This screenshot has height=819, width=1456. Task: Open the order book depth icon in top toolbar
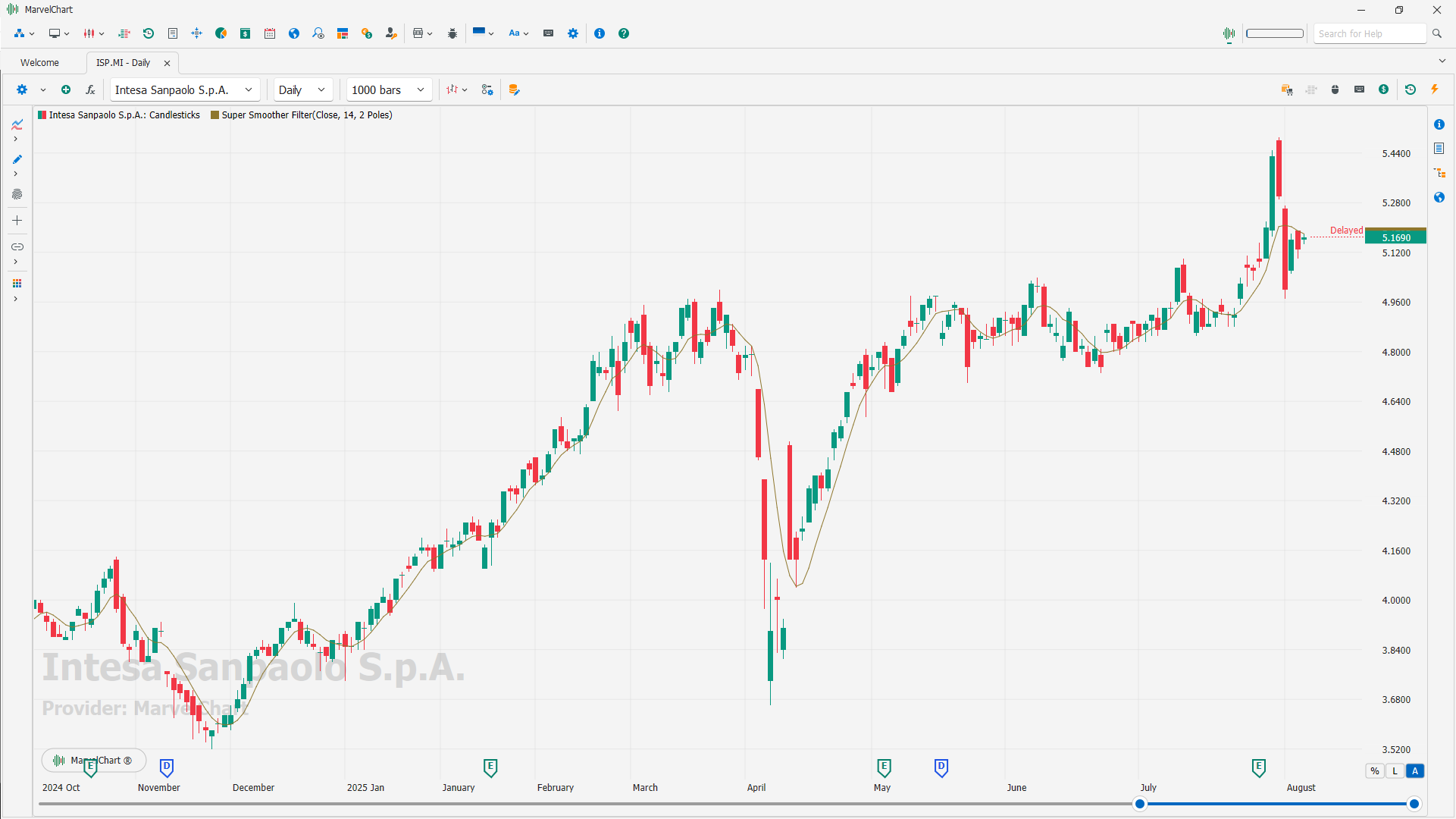click(124, 33)
